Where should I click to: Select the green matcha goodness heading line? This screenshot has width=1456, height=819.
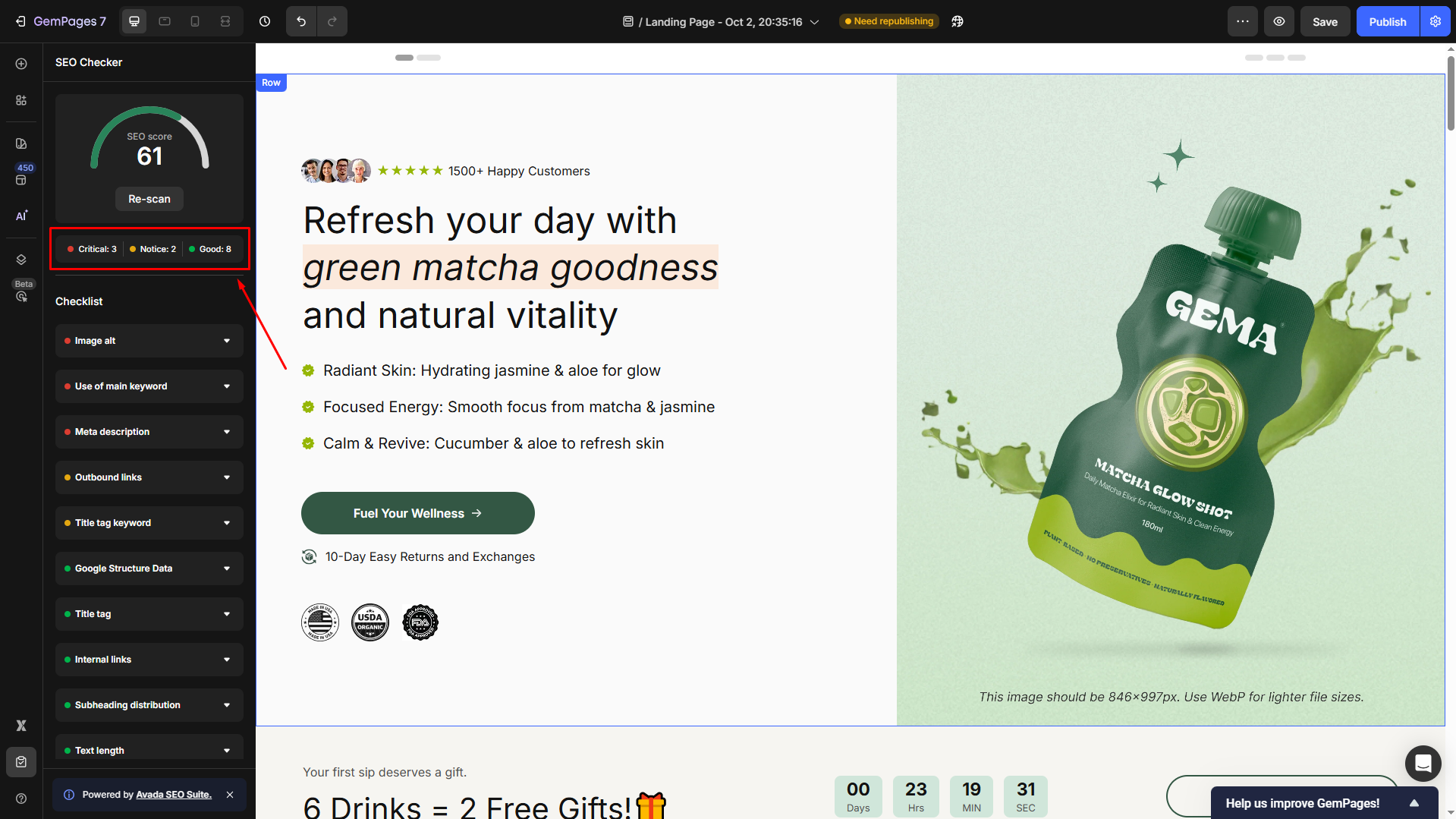[x=511, y=267]
